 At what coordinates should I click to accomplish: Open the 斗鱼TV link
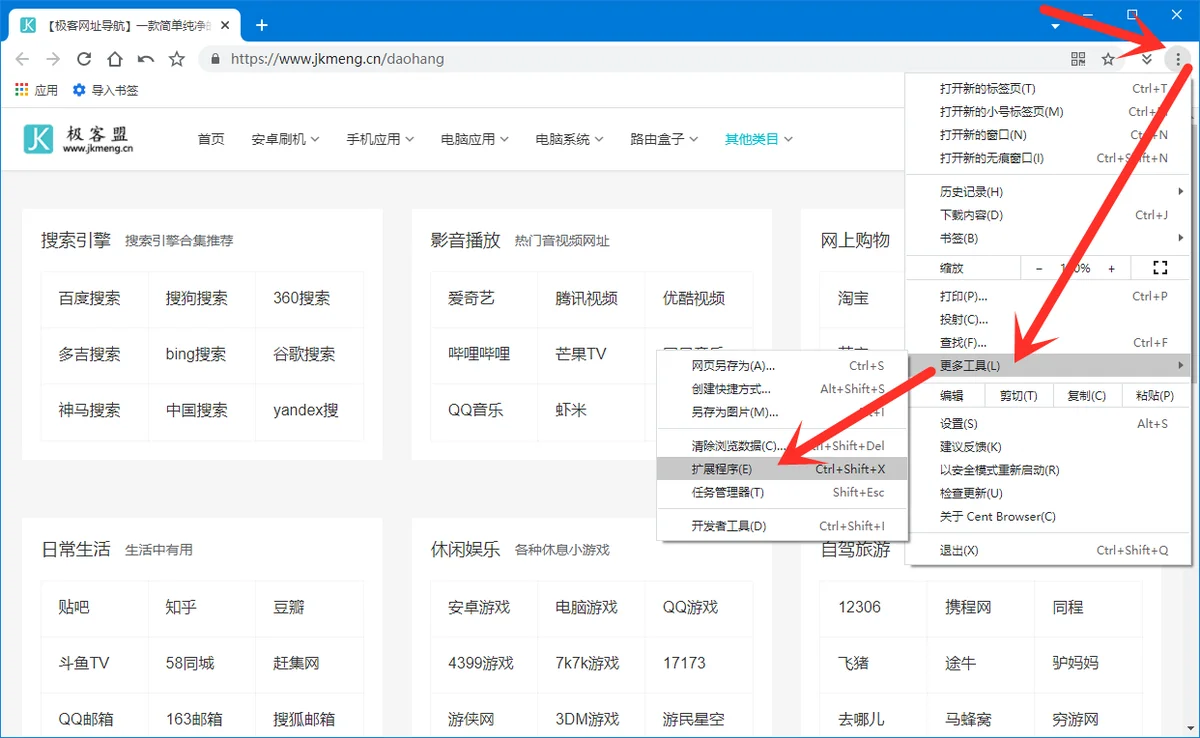84,663
